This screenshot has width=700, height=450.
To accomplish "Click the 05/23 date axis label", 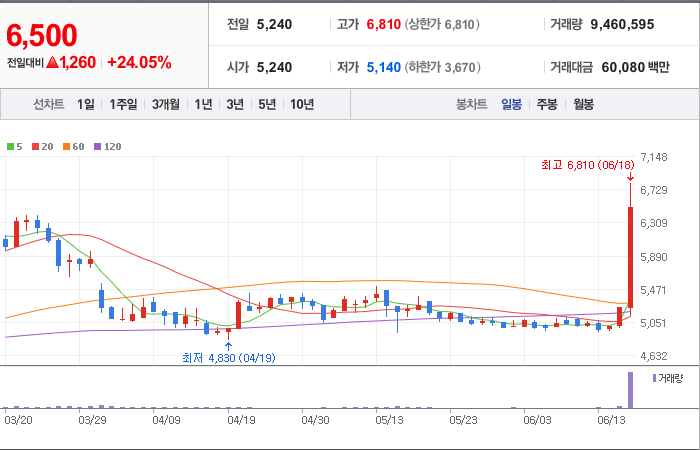I will pos(463,420).
